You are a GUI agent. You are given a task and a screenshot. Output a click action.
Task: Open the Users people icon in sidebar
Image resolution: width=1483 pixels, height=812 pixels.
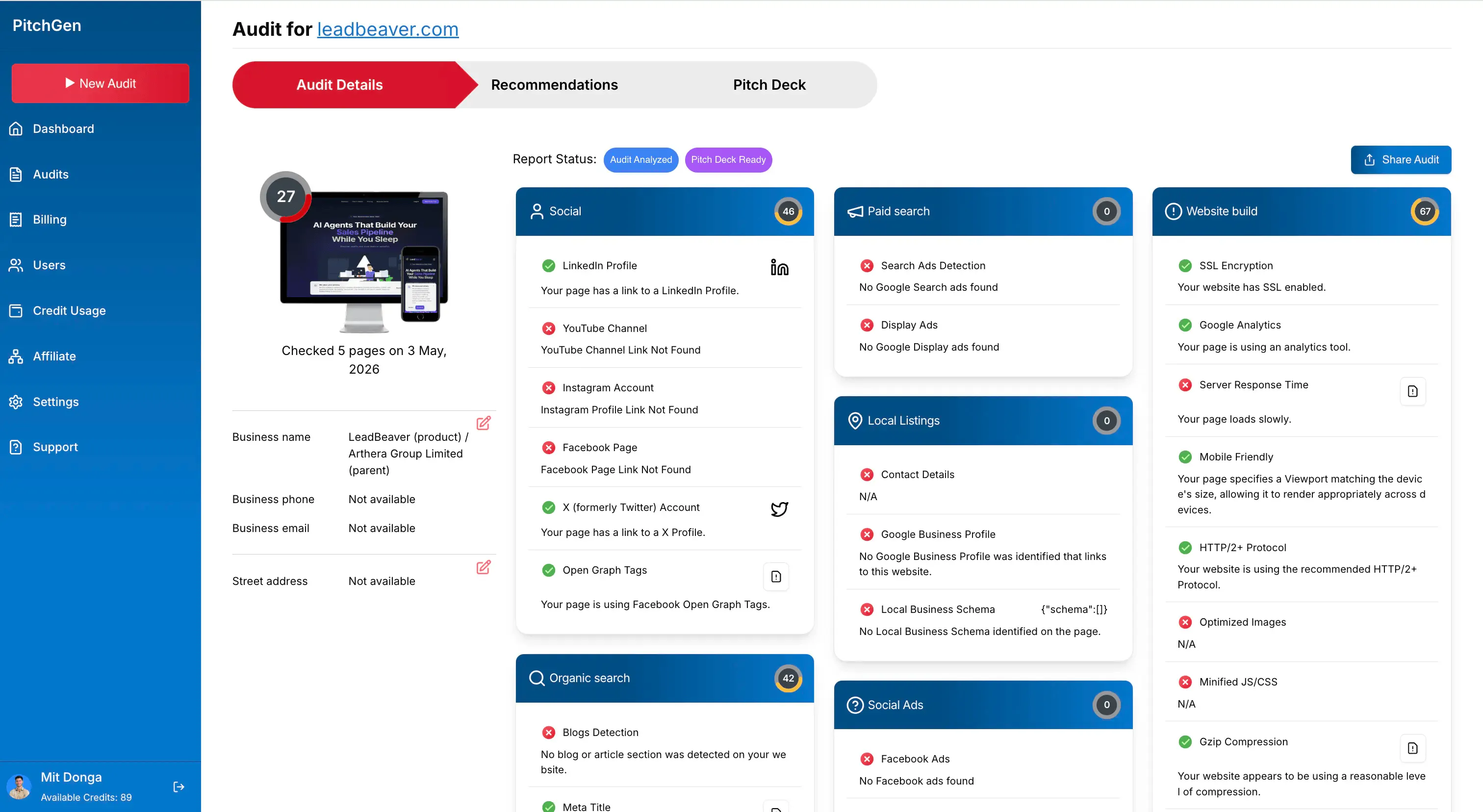(x=16, y=265)
